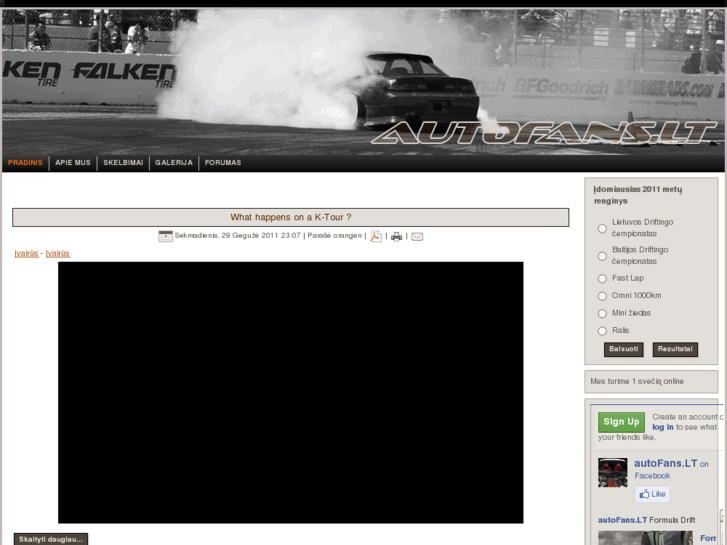Open the PDF export icon
Viewport: 727px width, 545px height.
click(x=376, y=236)
